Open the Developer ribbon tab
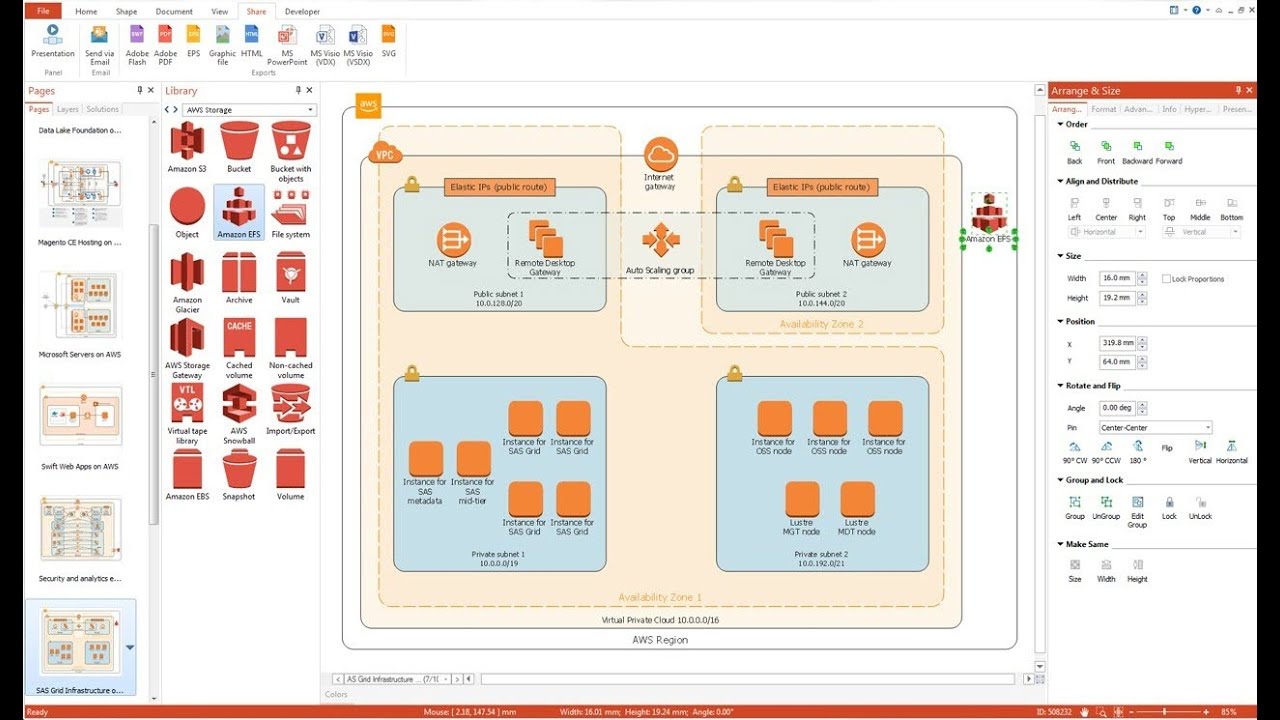The height and width of the screenshot is (720, 1280). coord(303,11)
